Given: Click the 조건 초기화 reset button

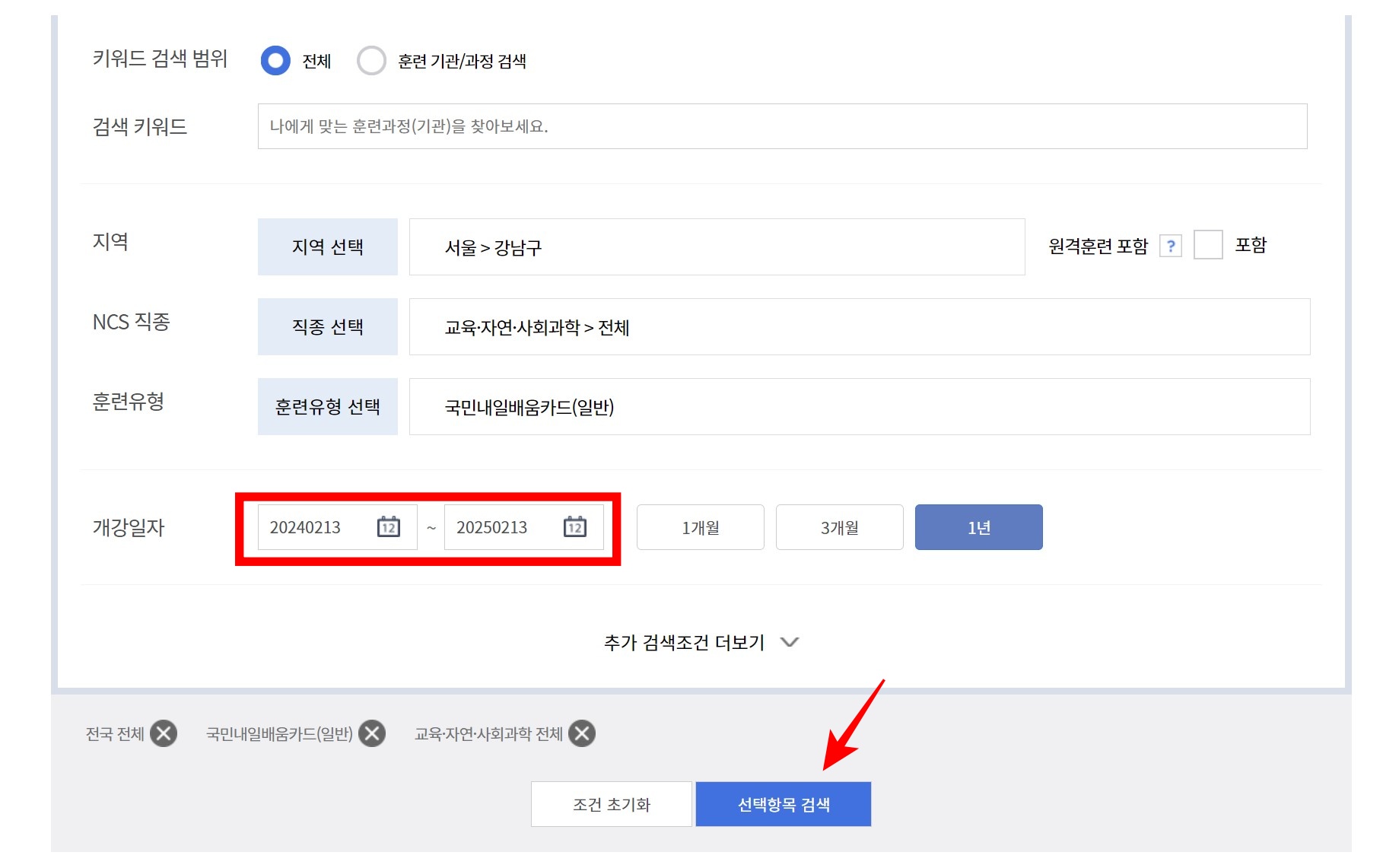Looking at the screenshot, I should click(611, 803).
